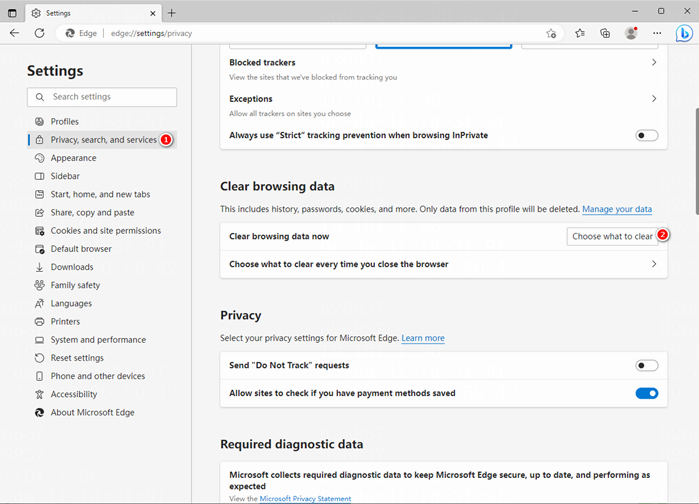
Task: Click the vertical page scrollbar thumb
Action: (x=697, y=161)
